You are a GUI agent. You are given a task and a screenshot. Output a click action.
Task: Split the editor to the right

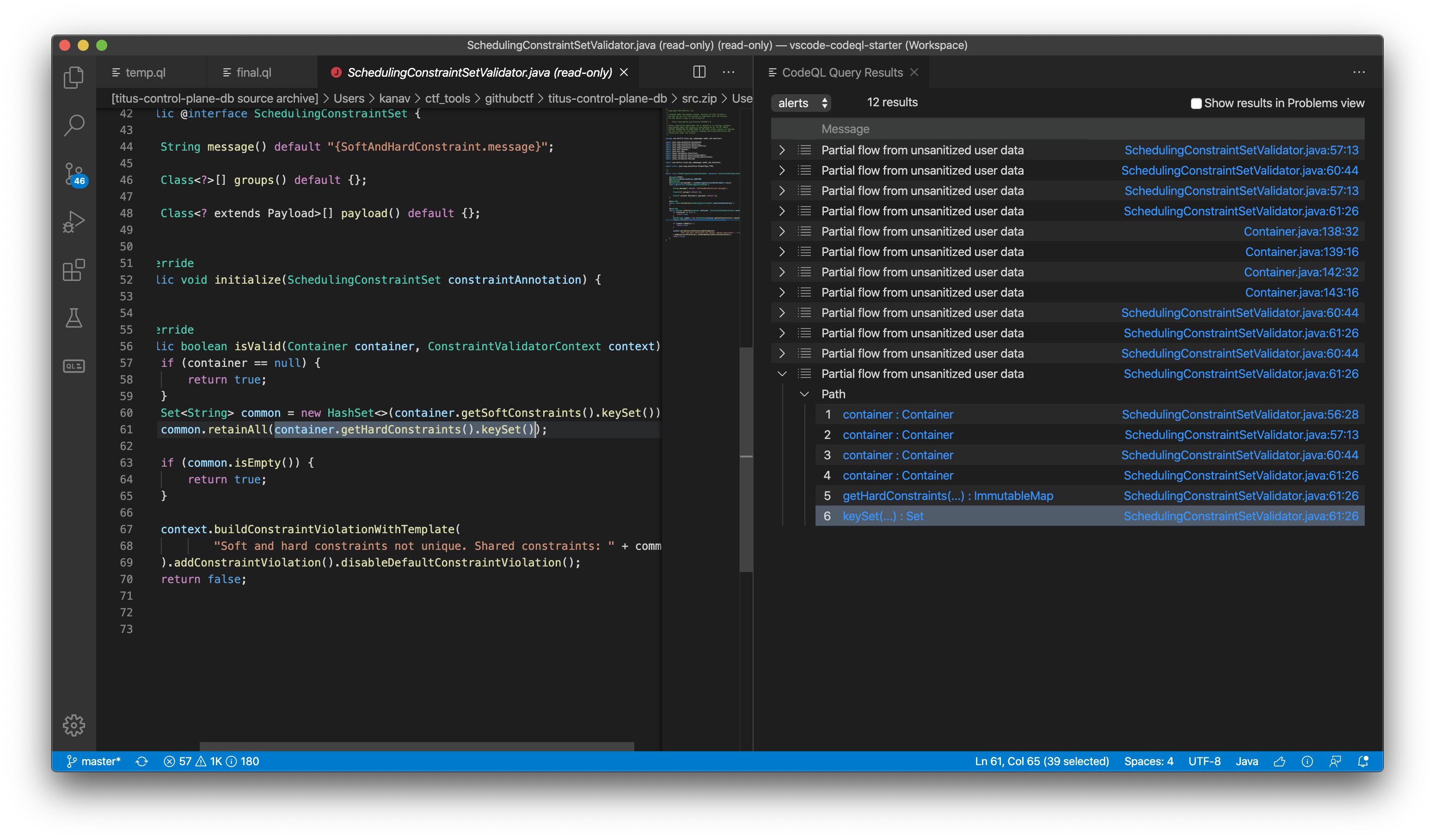coord(699,72)
